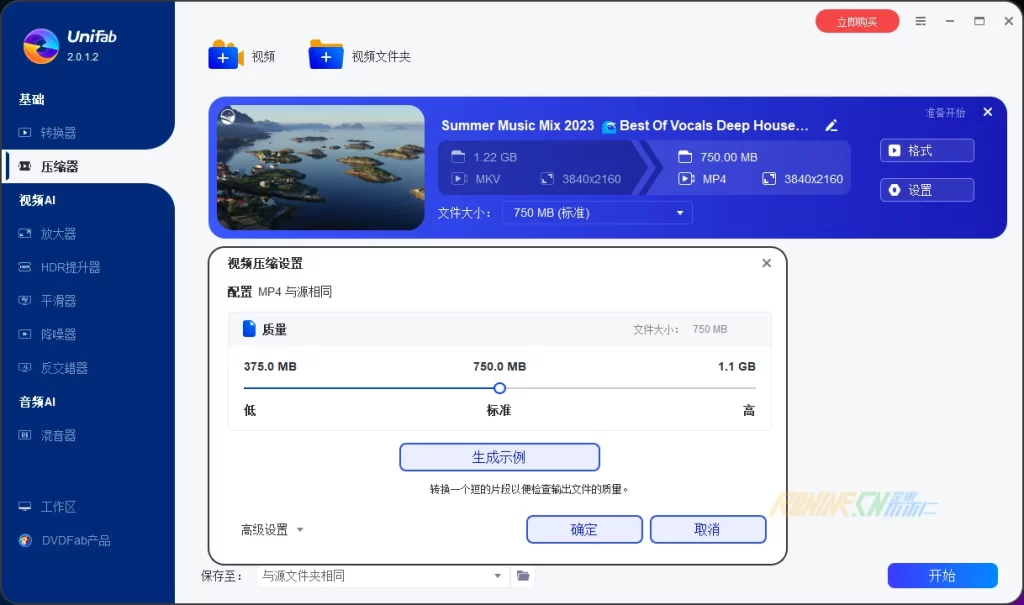Expand the advanced settings section
Viewport: 1024px width, 605px height.
click(x=272, y=530)
